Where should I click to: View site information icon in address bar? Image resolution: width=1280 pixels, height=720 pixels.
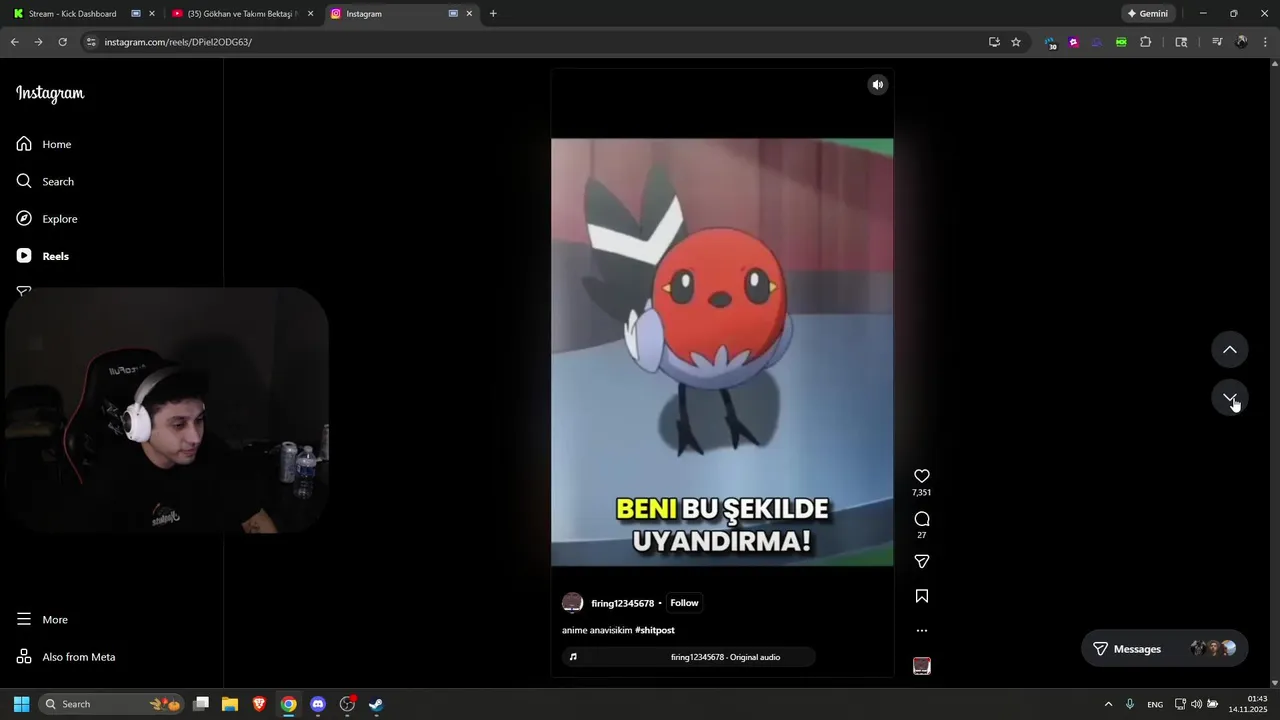(x=91, y=42)
